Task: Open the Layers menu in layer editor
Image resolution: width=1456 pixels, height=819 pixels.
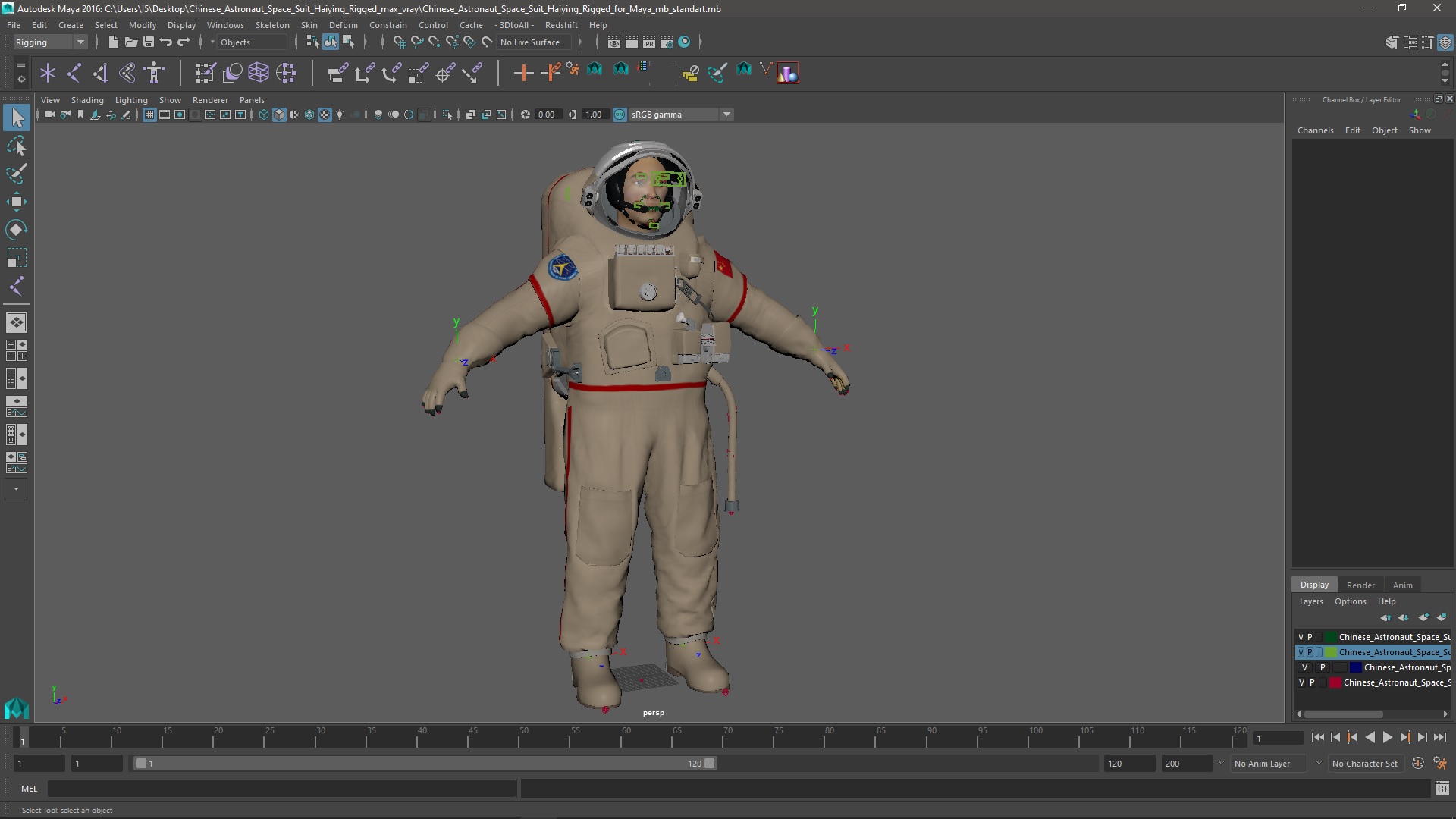Action: coord(1310,601)
